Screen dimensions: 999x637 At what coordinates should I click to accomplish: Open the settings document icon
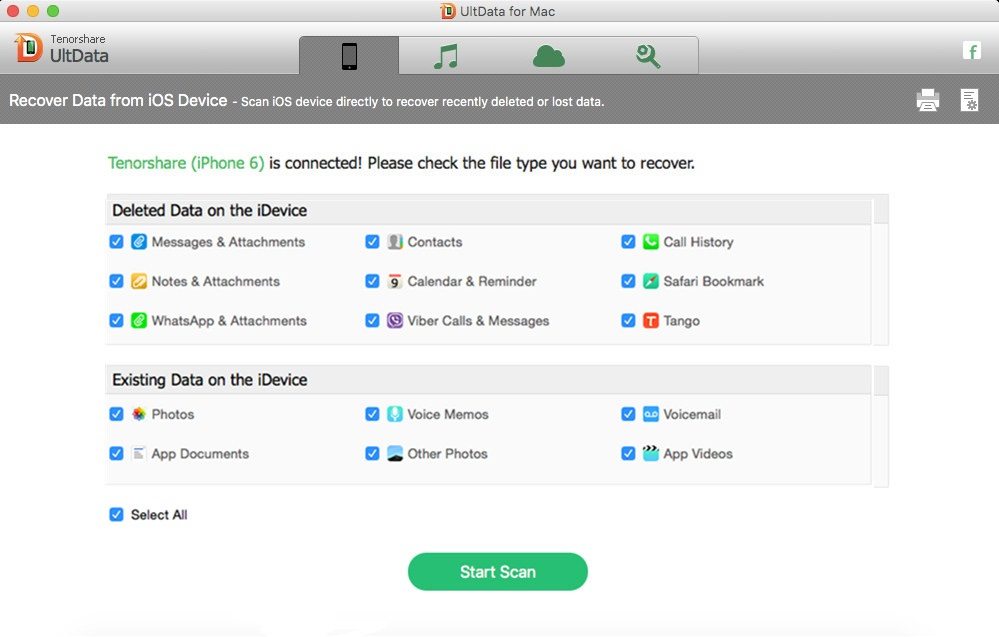[x=969, y=100]
